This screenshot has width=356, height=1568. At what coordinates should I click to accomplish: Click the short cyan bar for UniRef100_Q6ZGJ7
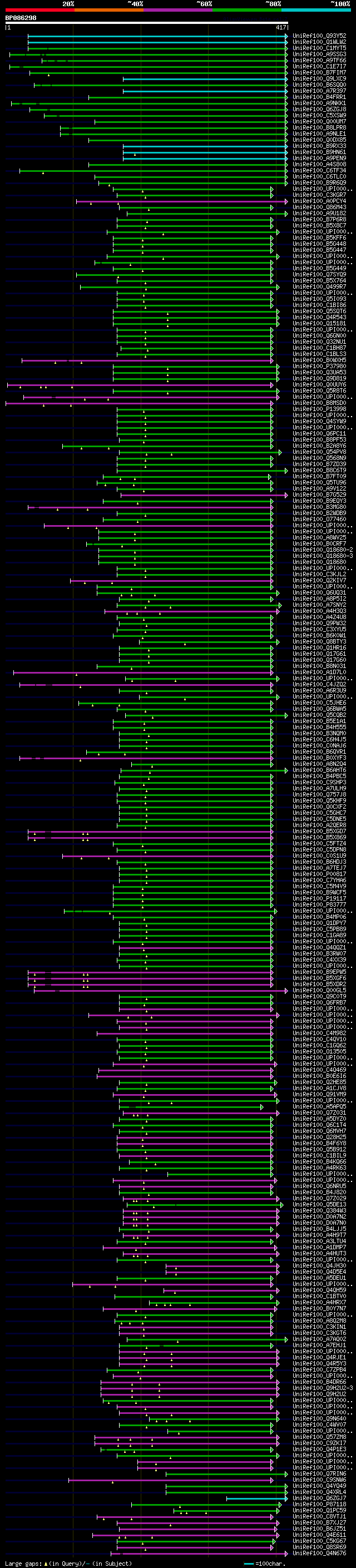pyautogui.click(x=257, y=1498)
